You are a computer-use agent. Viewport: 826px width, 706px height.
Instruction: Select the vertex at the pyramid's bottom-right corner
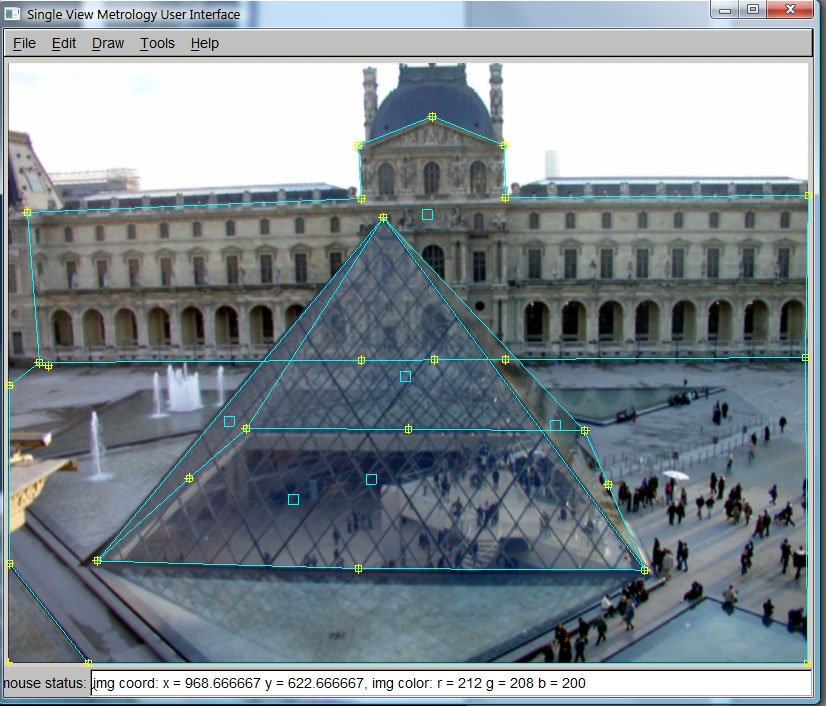[x=645, y=570]
